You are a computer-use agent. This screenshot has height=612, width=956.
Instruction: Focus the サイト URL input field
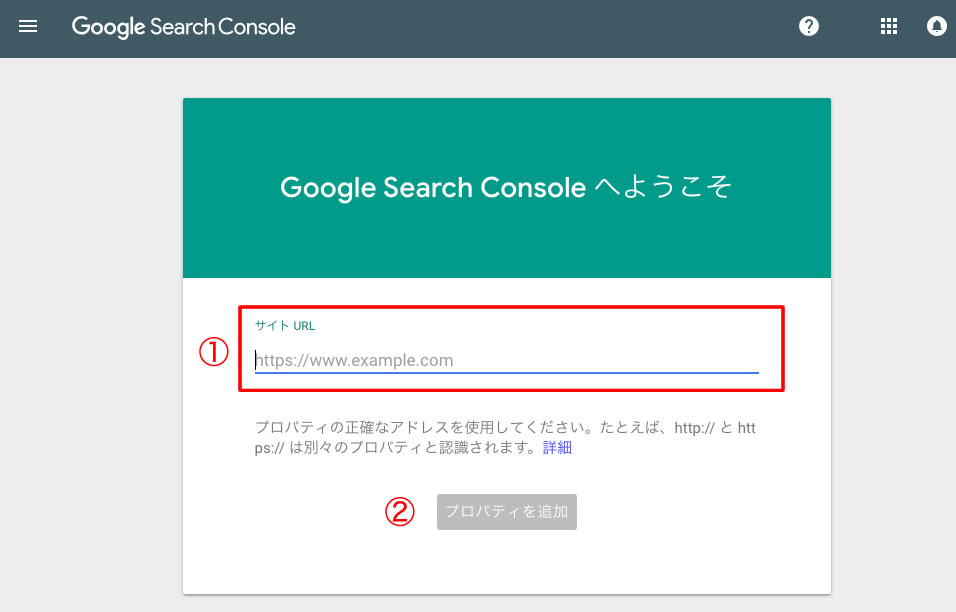[x=506, y=360]
